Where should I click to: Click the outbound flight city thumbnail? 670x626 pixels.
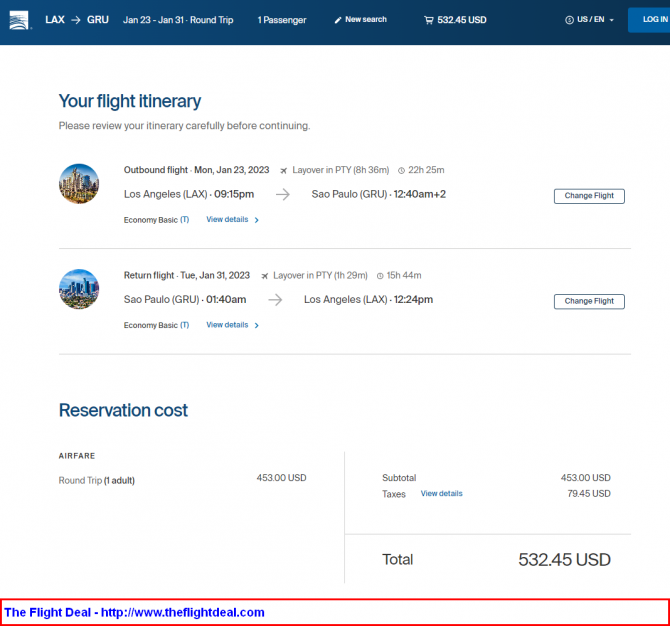coord(79,184)
